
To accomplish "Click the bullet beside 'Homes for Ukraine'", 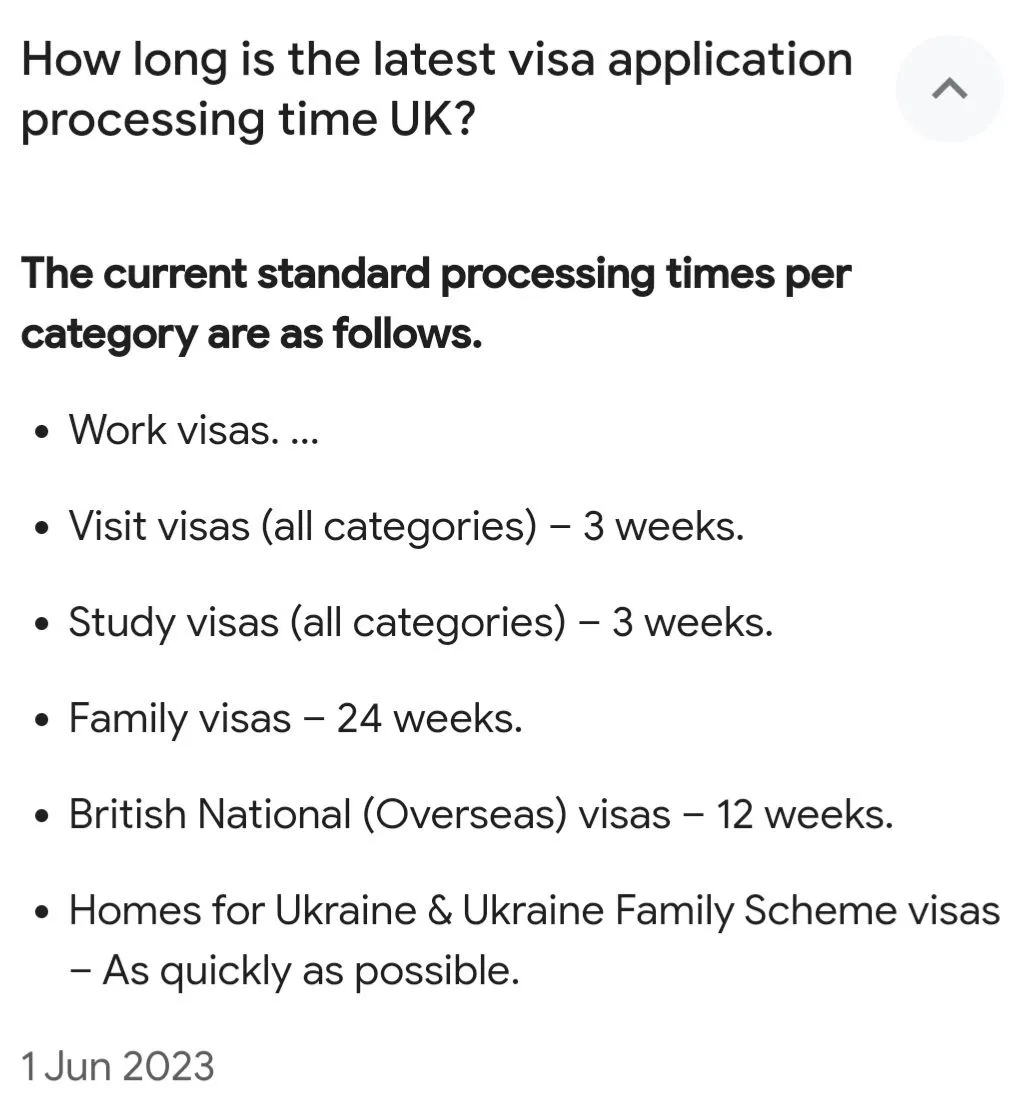I will (x=41, y=913).
